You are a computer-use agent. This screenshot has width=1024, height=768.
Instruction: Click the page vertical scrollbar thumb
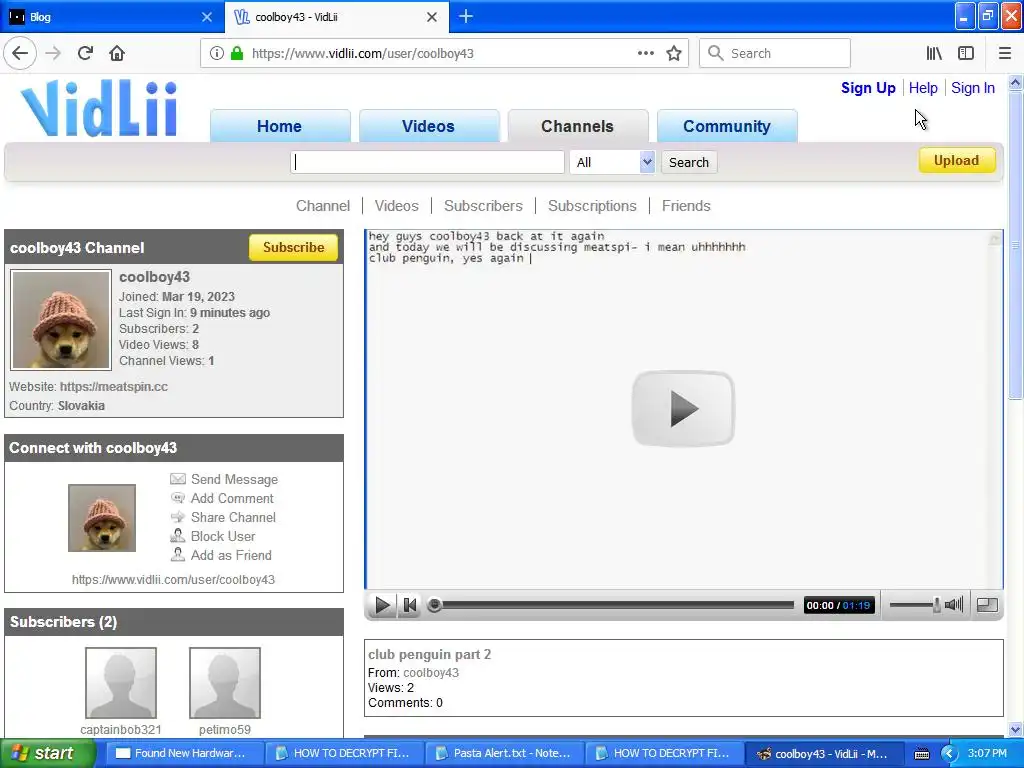(1016, 246)
